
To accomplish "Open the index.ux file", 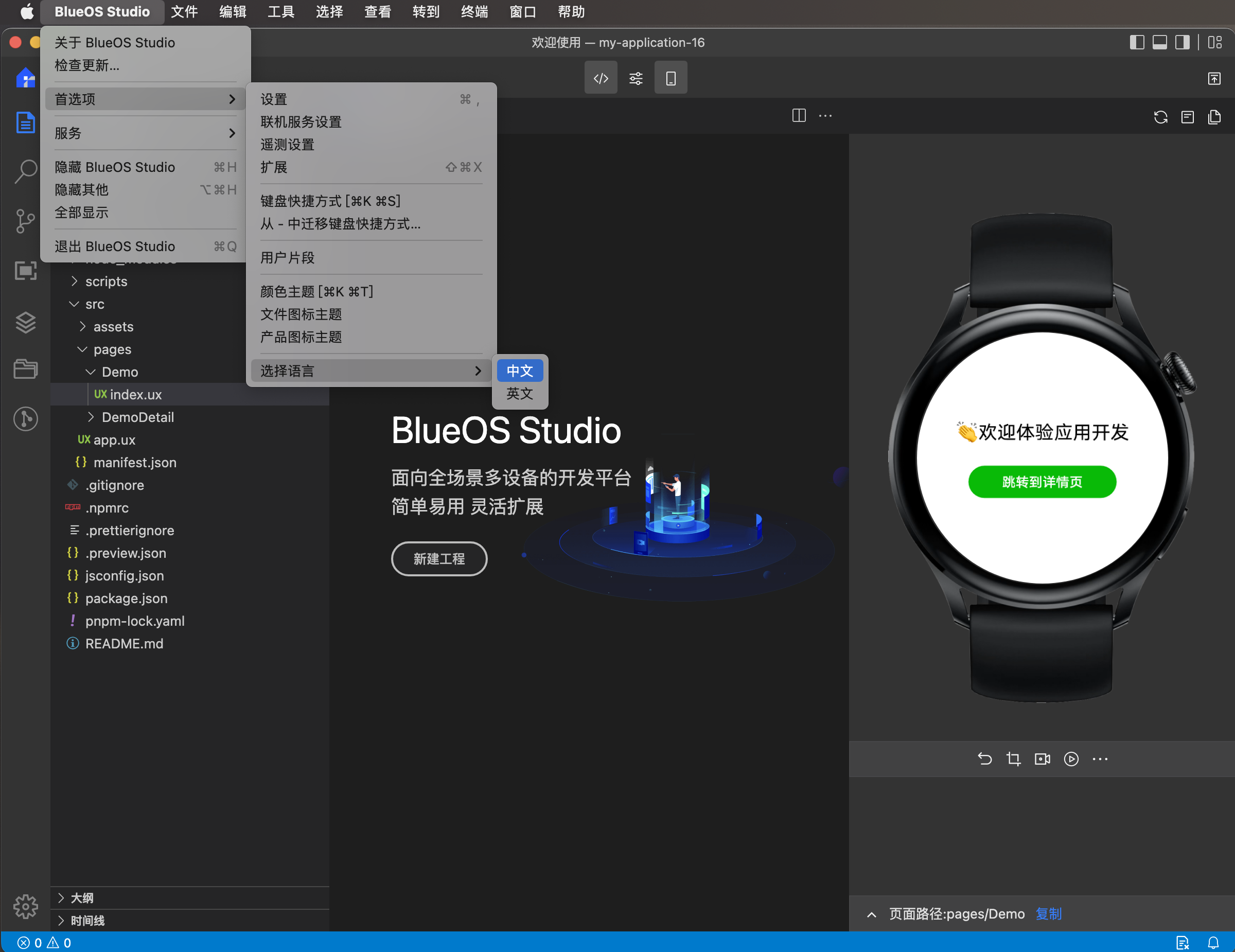I will [x=189, y=395].
